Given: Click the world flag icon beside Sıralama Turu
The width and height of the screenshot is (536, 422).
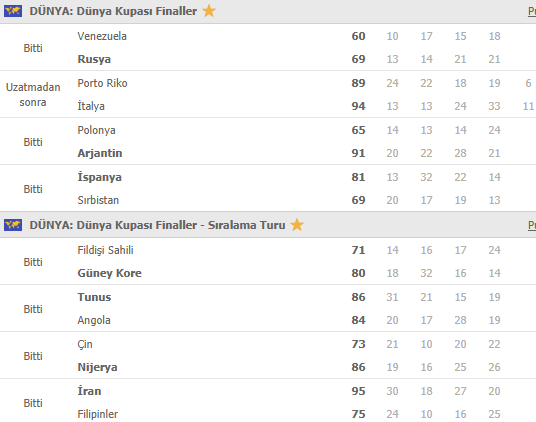Looking at the screenshot, I should pyautogui.click(x=13, y=225).
